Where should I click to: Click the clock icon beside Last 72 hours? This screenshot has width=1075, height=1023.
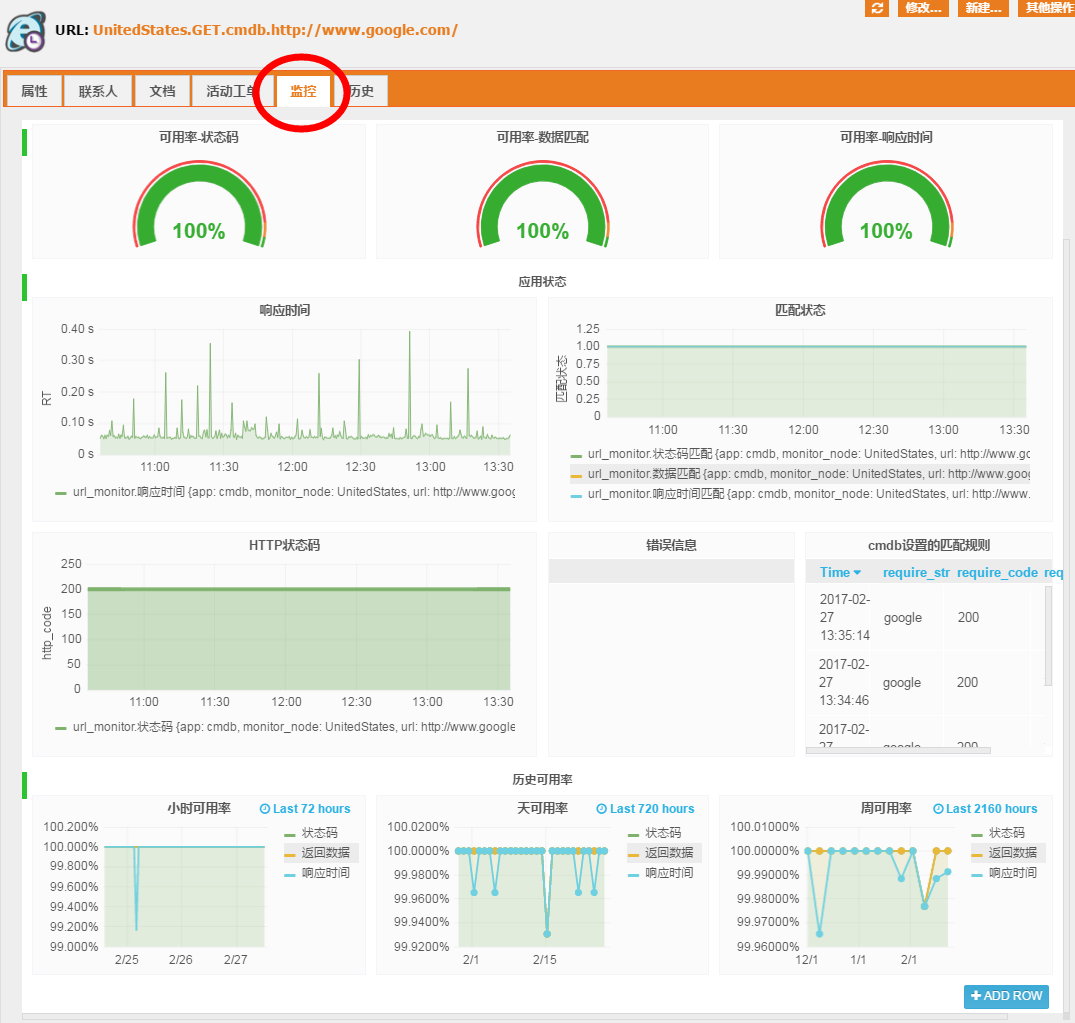(x=265, y=809)
